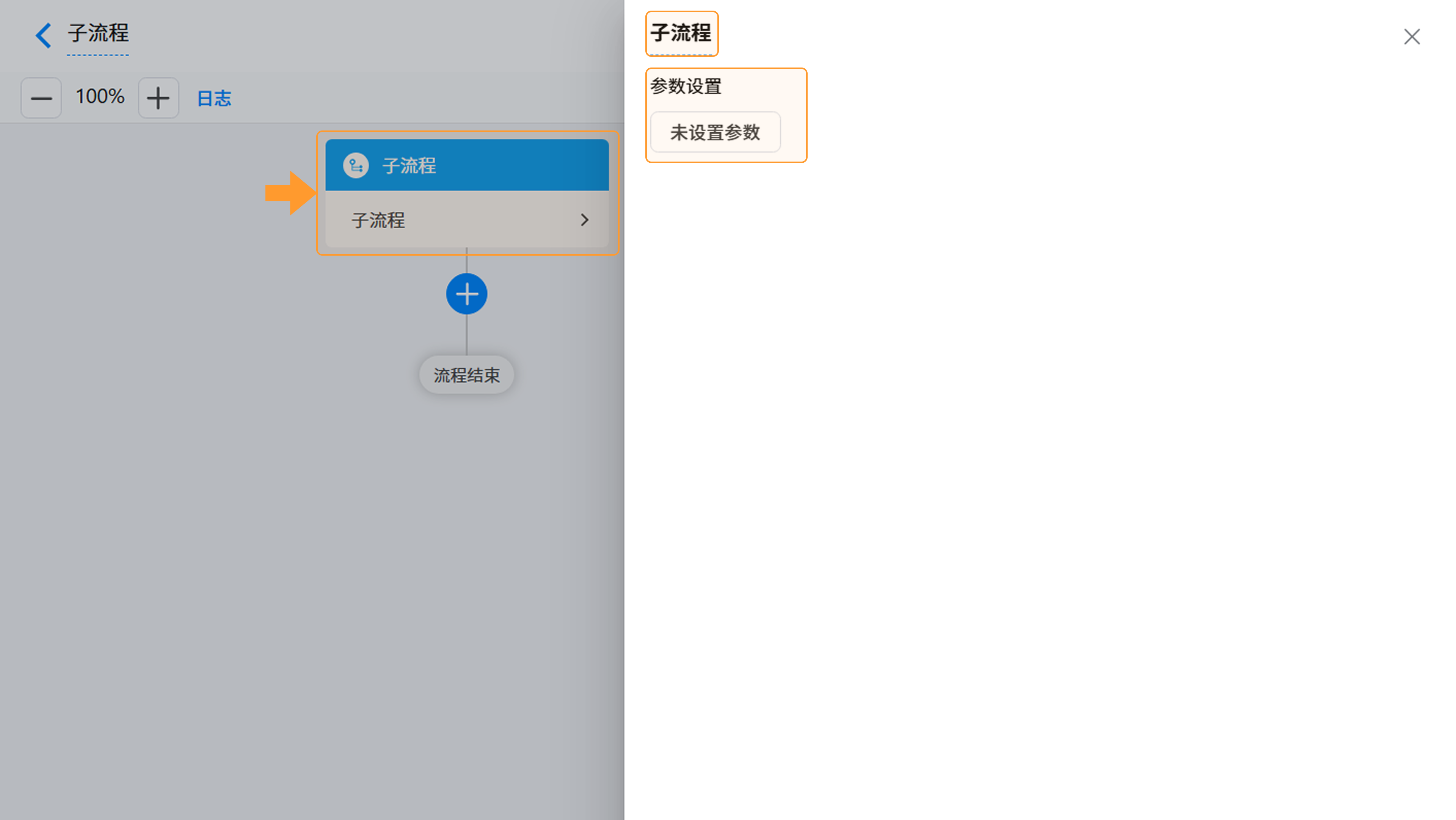
Task: Add a node with the blue plus circle
Action: (x=467, y=294)
